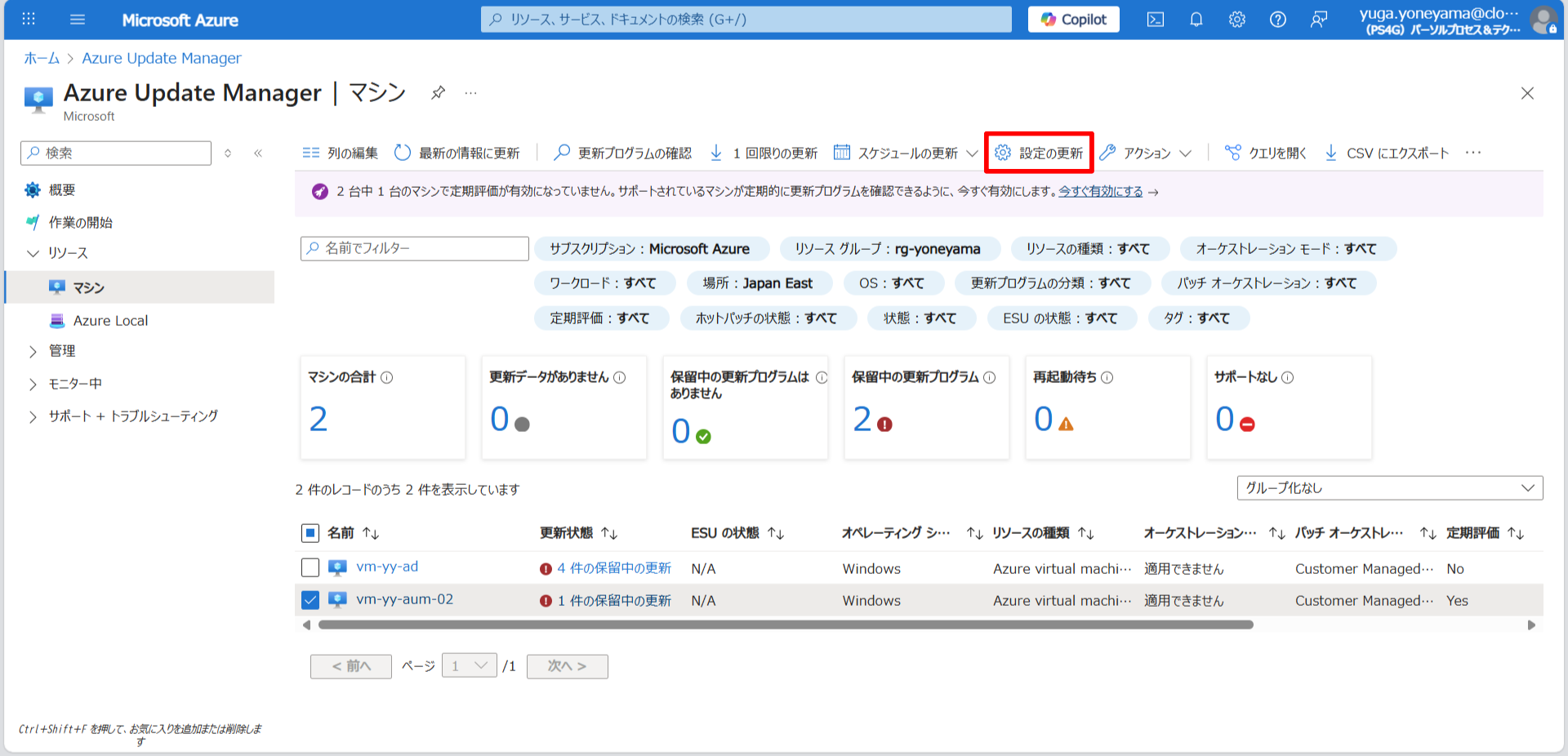Open the help menu via question mark icon
1568x756 pixels.
tap(1277, 19)
